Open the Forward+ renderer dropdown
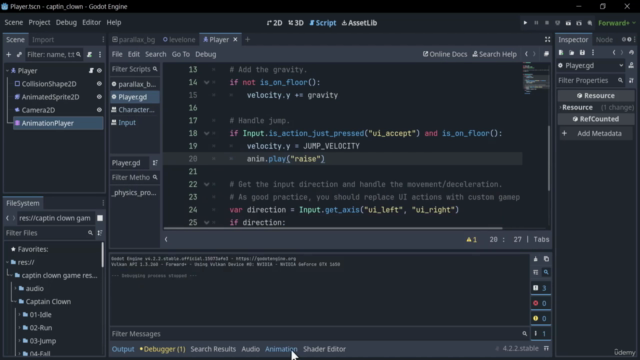Viewport: 640px width, 360px height. coord(617,23)
